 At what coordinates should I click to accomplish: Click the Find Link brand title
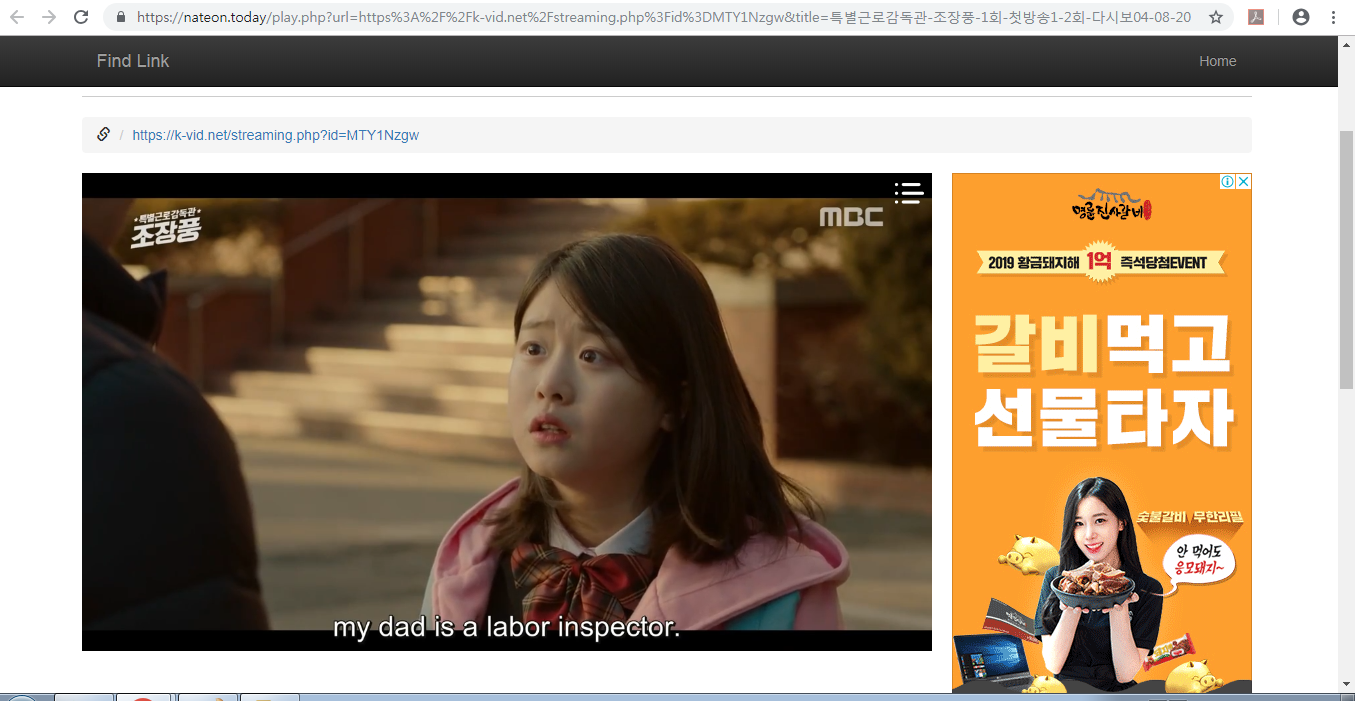click(x=133, y=61)
